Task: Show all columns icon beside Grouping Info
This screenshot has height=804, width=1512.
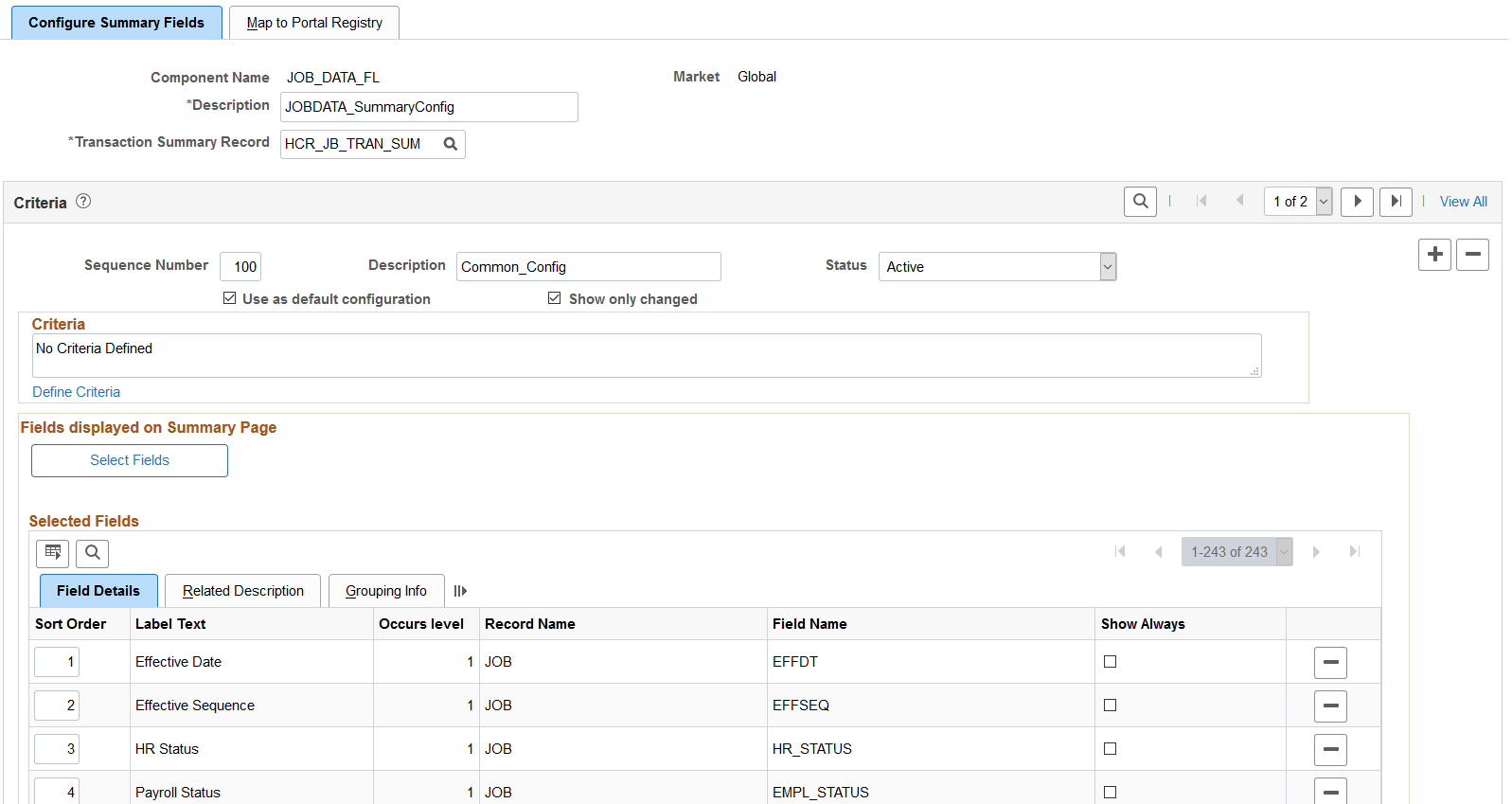Action: (460, 591)
